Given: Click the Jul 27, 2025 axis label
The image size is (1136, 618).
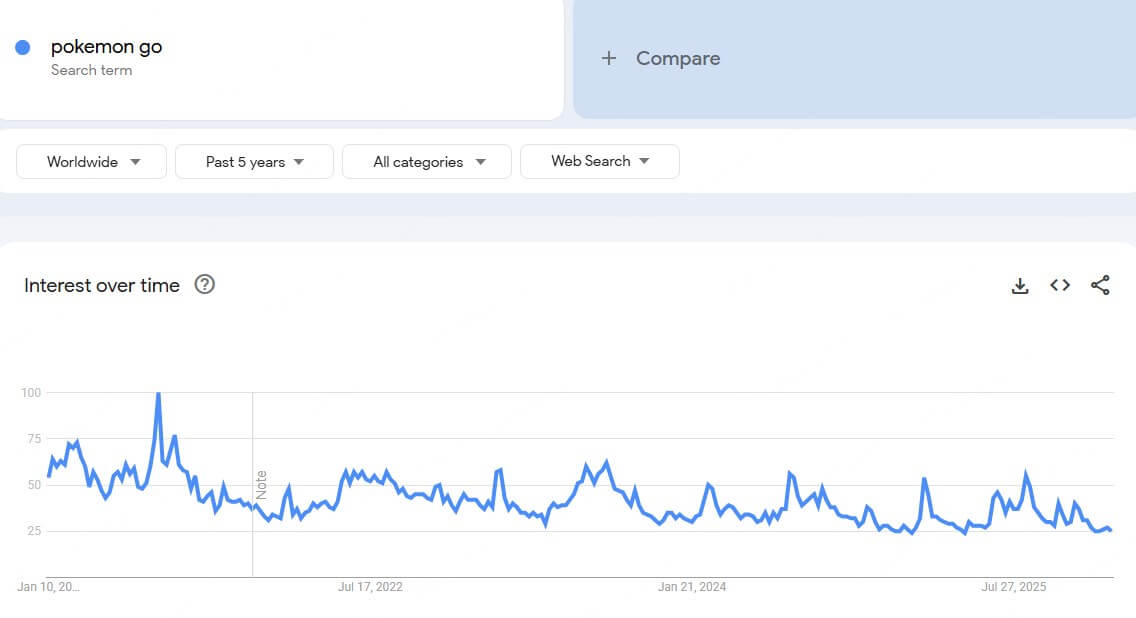Looking at the screenshot, I should [1012, 587].
